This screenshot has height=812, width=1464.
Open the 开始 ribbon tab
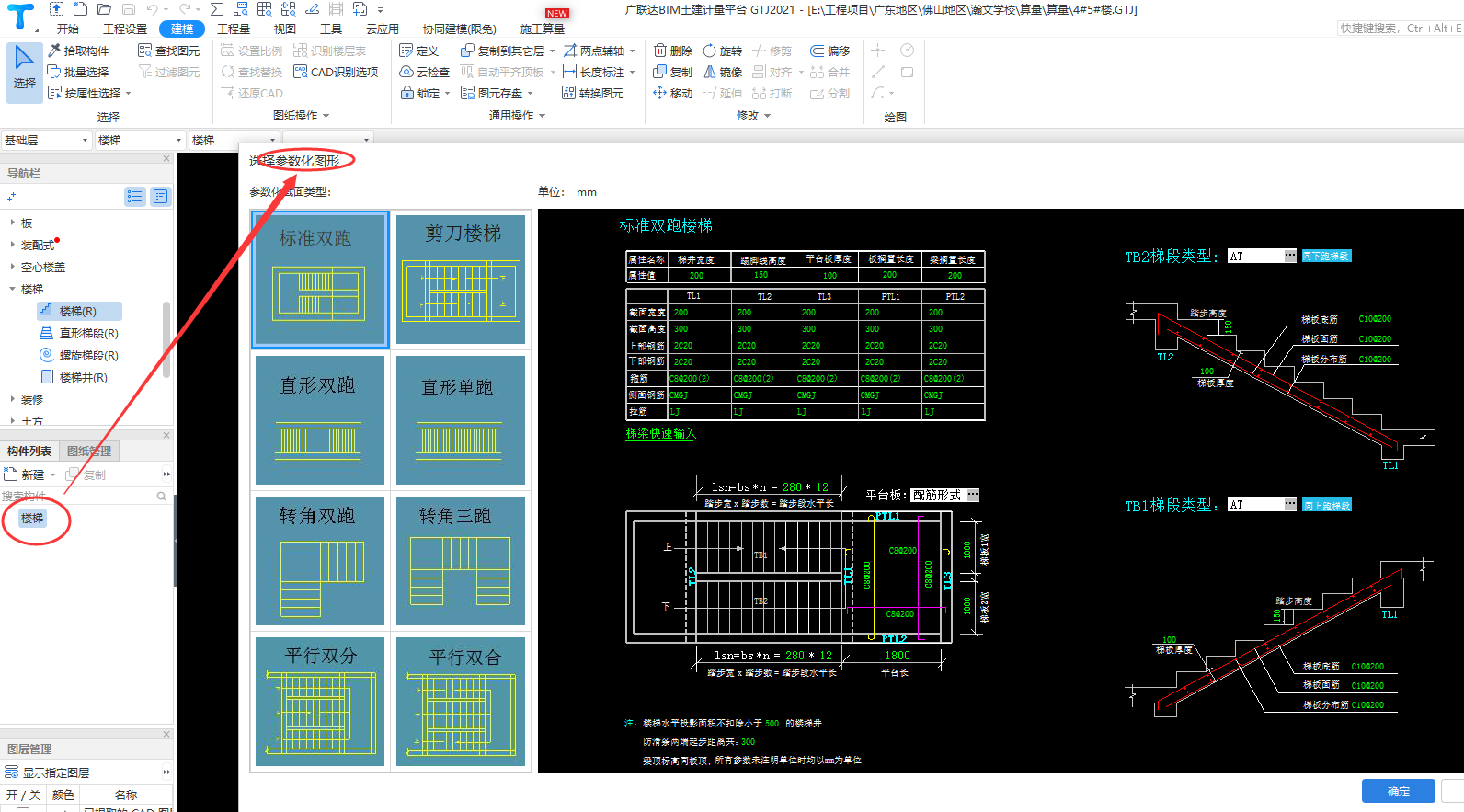pyautogui.click(x=68, y=29)
